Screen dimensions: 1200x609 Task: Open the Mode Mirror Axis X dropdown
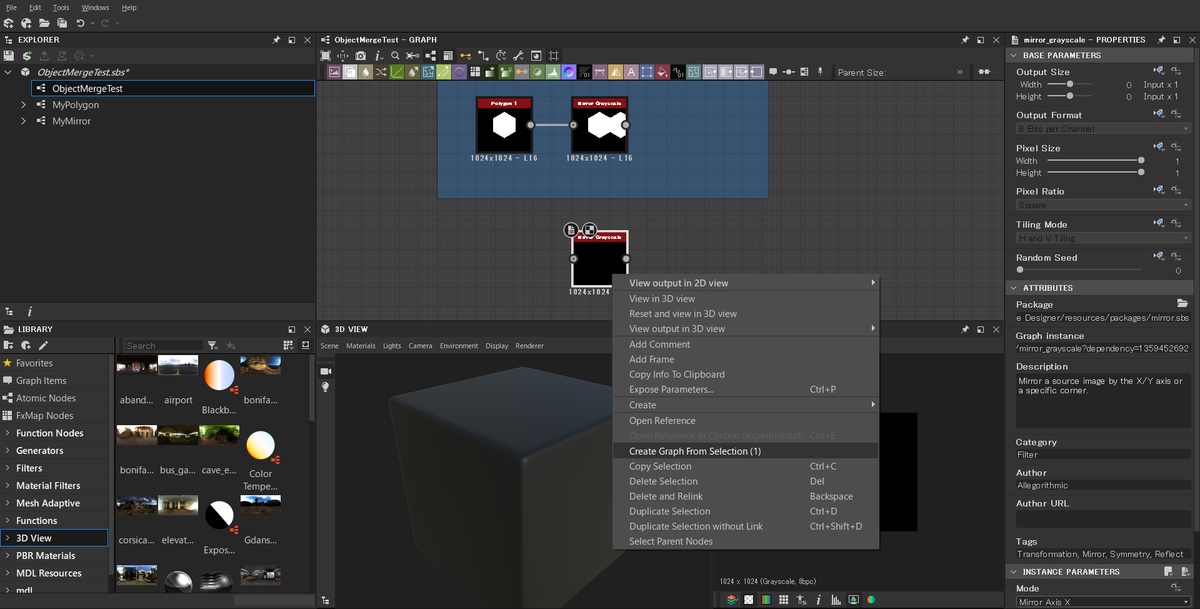point(1104,603)
